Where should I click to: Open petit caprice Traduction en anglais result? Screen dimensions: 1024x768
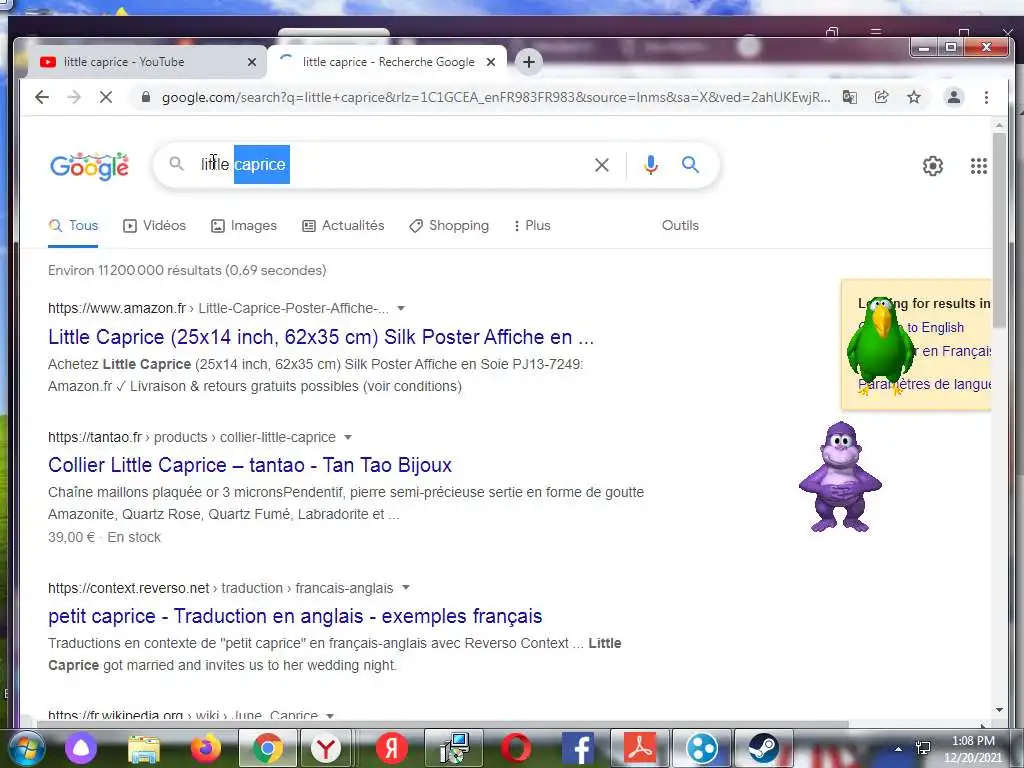coord(295,616)
